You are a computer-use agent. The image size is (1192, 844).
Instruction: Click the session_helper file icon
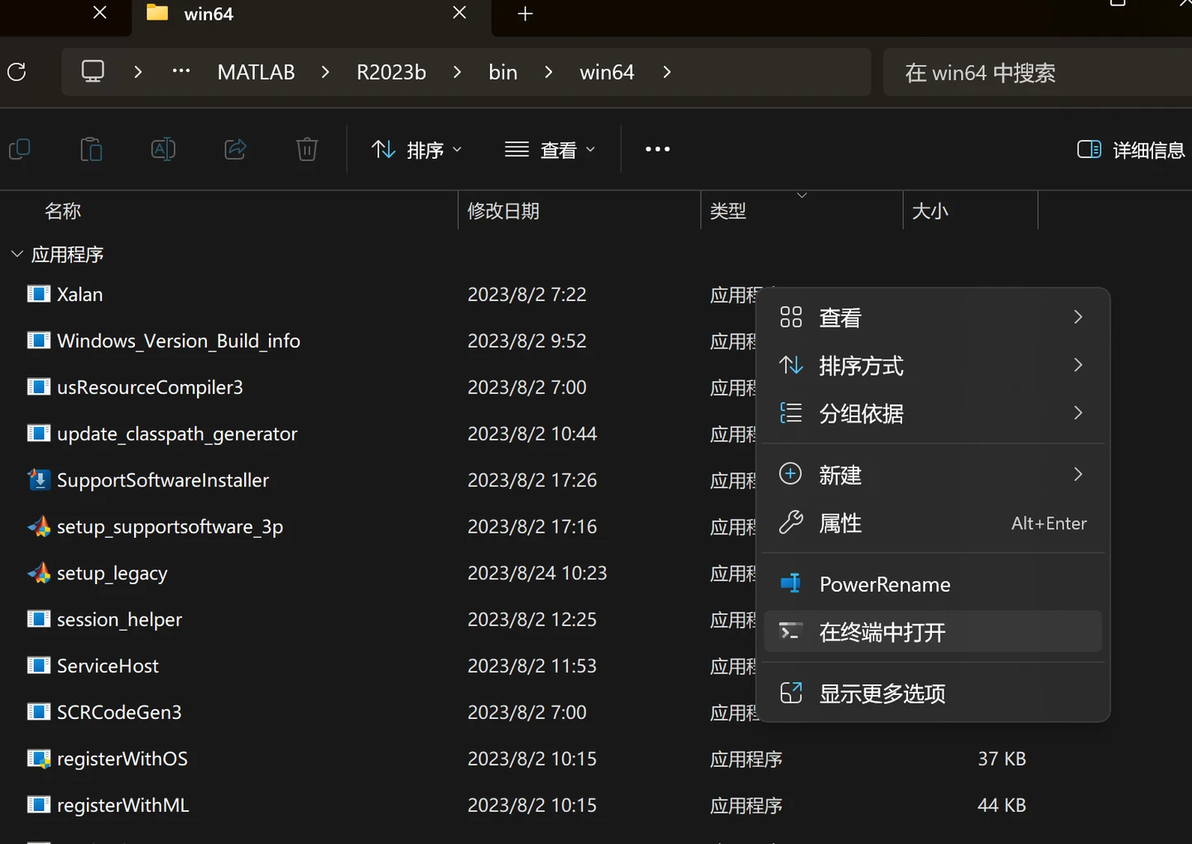[39, 619]
